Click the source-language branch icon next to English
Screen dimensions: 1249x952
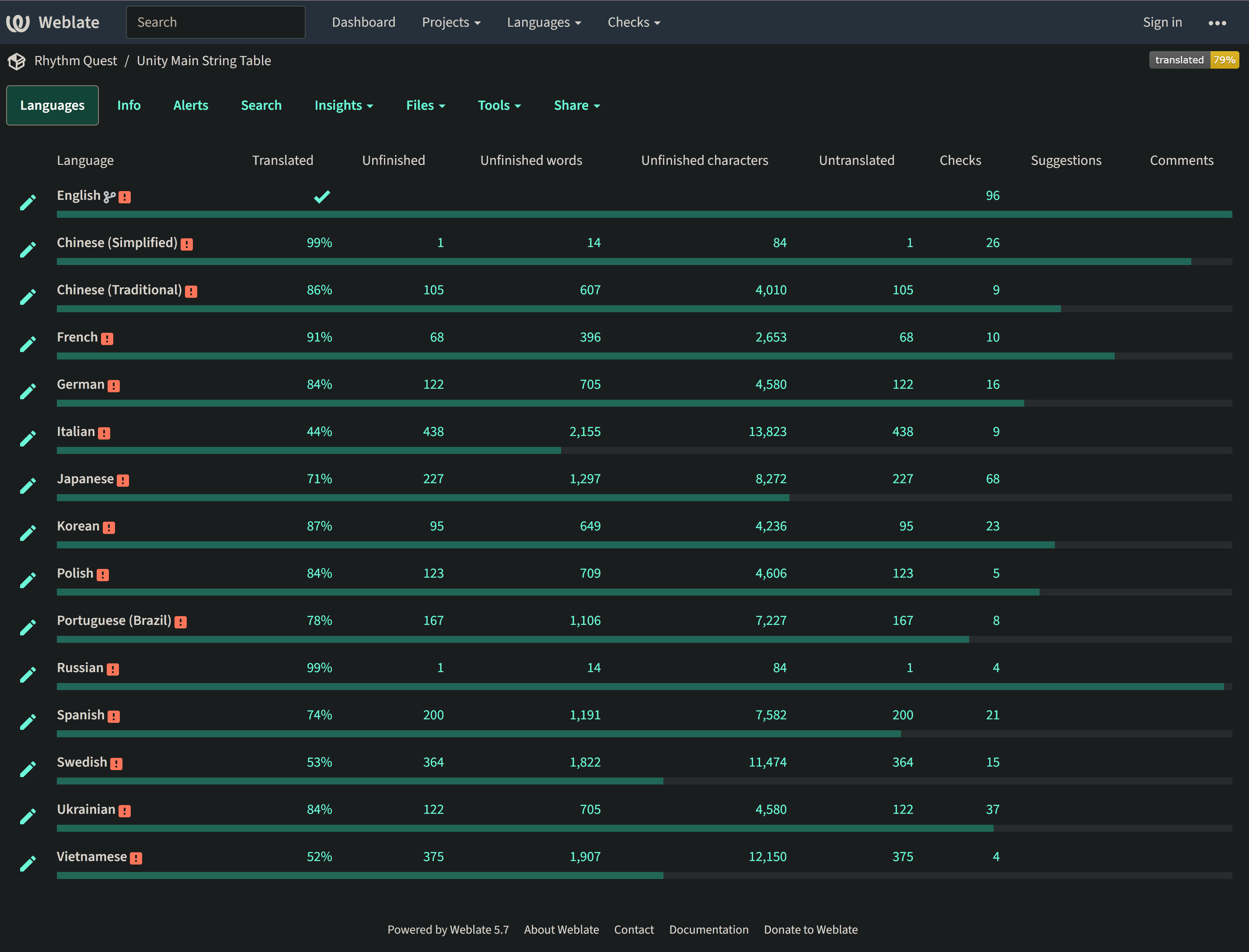(x=109, y=197)
